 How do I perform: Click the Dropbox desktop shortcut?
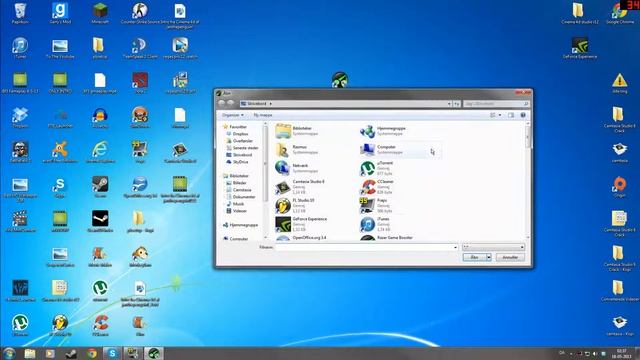point(20,118)
